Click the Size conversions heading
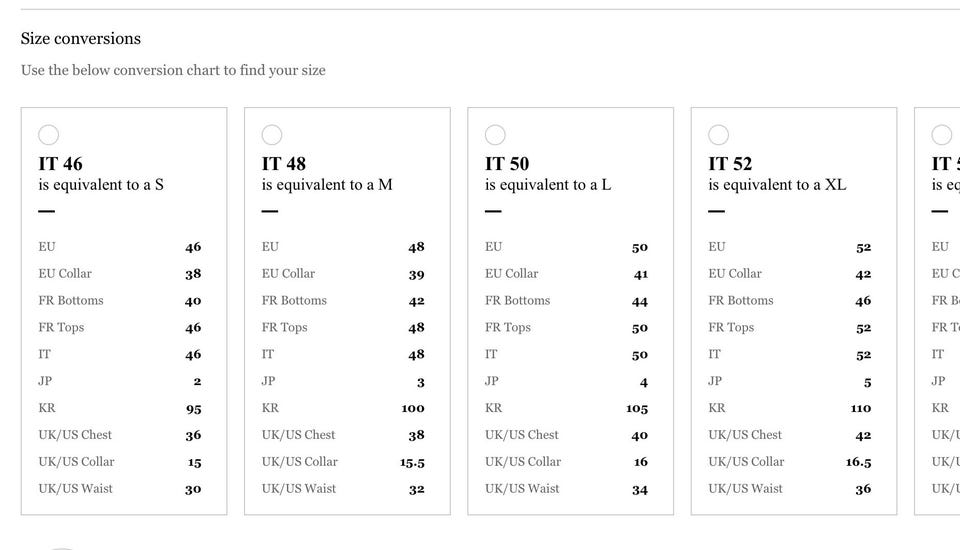 pyautogui.click(x=81, y=39)
